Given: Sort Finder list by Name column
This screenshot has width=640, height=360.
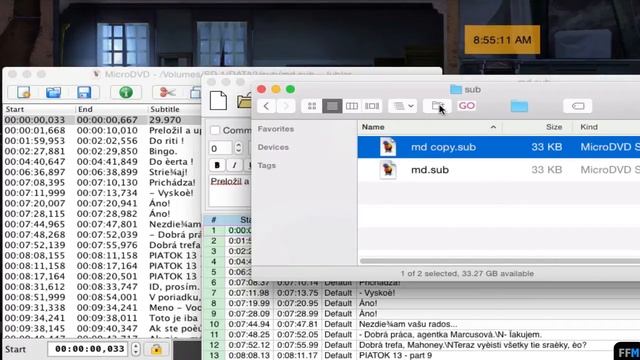Looking at the screenshot, I should click(x=429, y=127).
